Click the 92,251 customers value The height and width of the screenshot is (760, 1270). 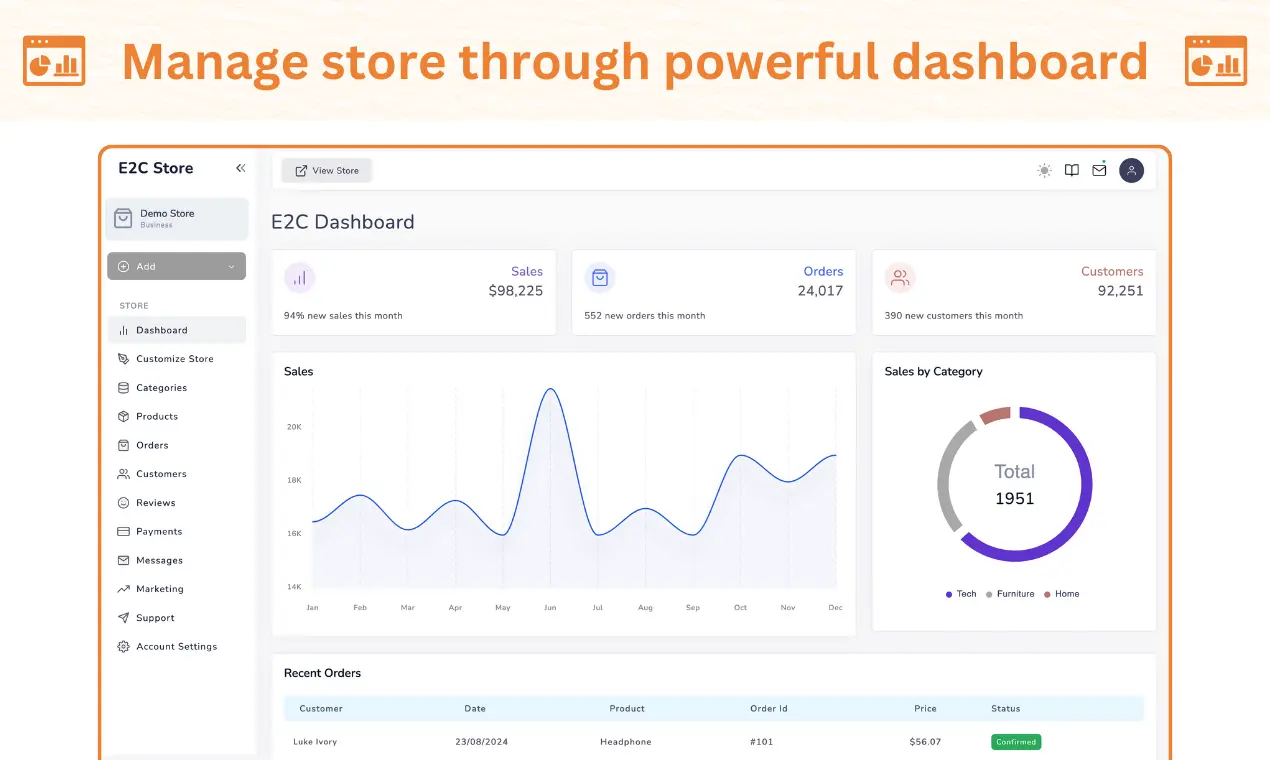point(1120,291)
